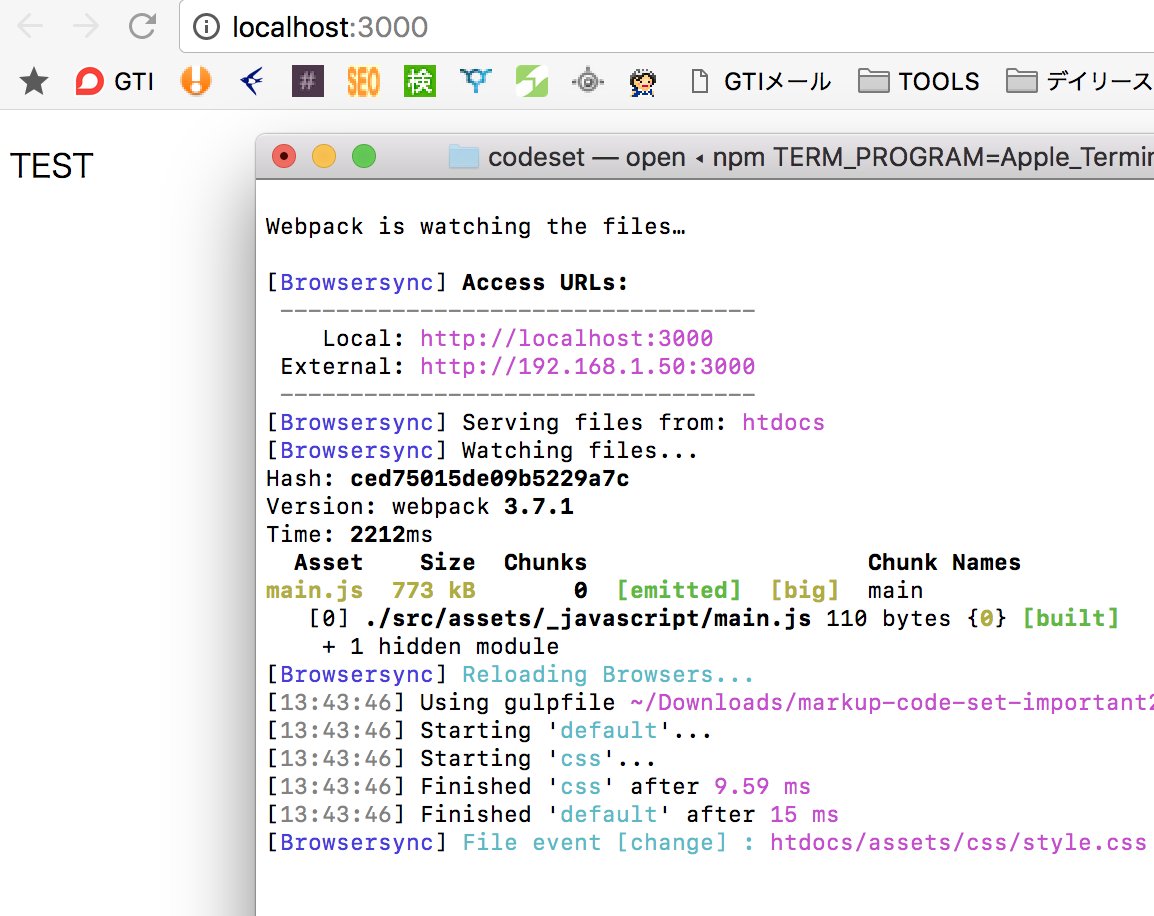Click the build time 2212ms
Image resolution: width=1154 pixels, height=916 pixels.
tap(391, 534)
